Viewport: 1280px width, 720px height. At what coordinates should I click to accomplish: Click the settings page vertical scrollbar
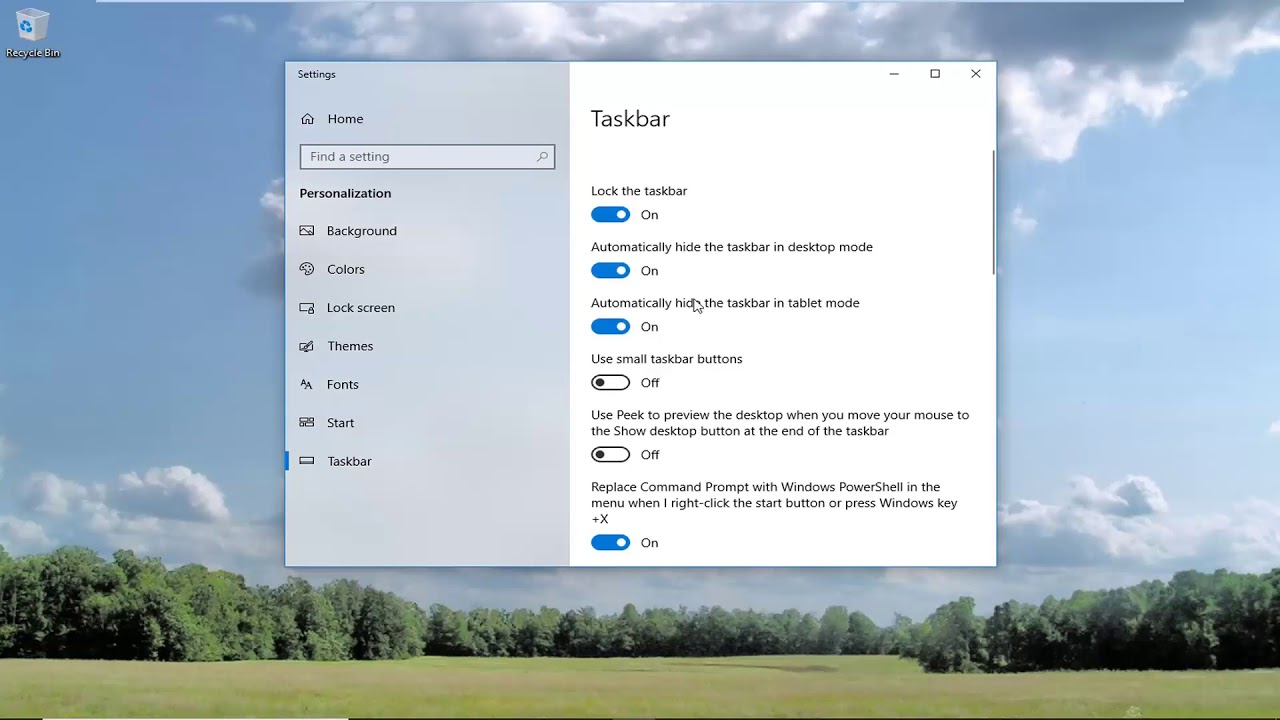pyautogui.click(x=993, y=212)
